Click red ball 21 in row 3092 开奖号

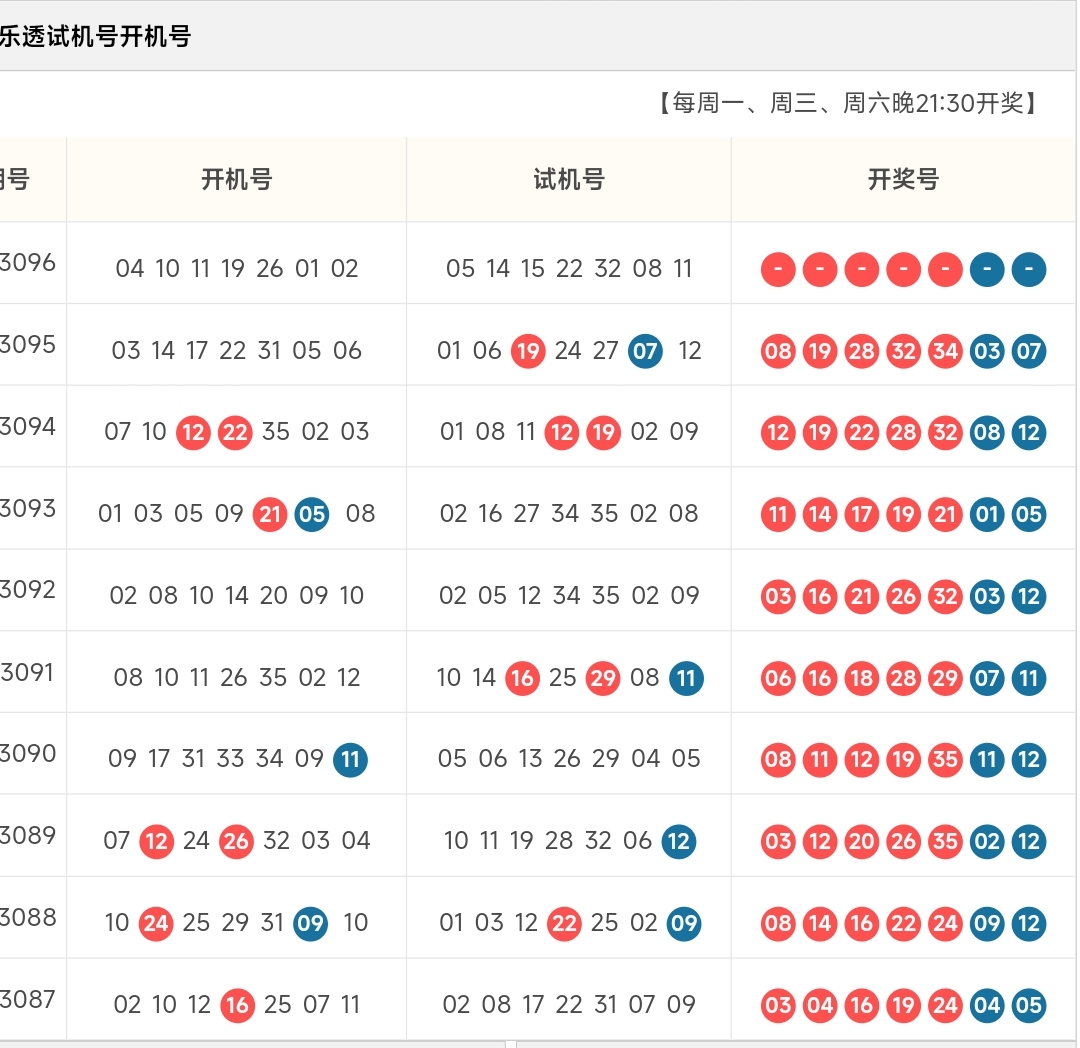[x=862, y=596]
